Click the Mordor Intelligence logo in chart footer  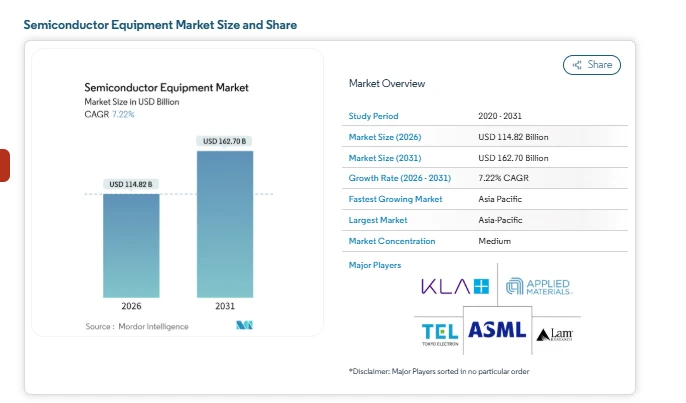pyautogui.click(x=244, y=326)
